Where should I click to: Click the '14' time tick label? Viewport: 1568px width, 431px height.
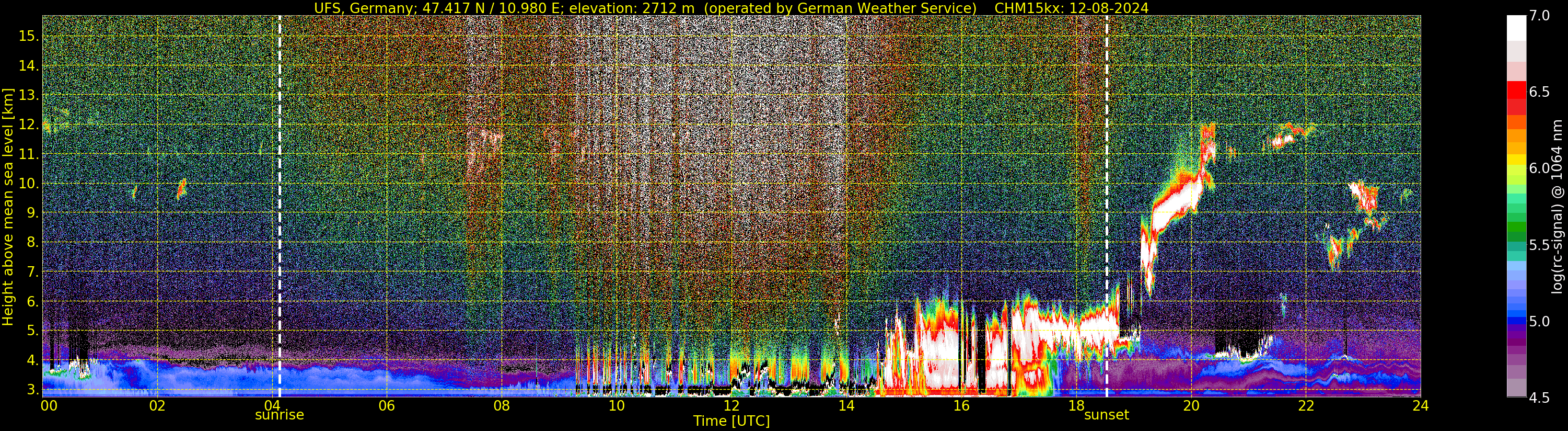[846, 405]
